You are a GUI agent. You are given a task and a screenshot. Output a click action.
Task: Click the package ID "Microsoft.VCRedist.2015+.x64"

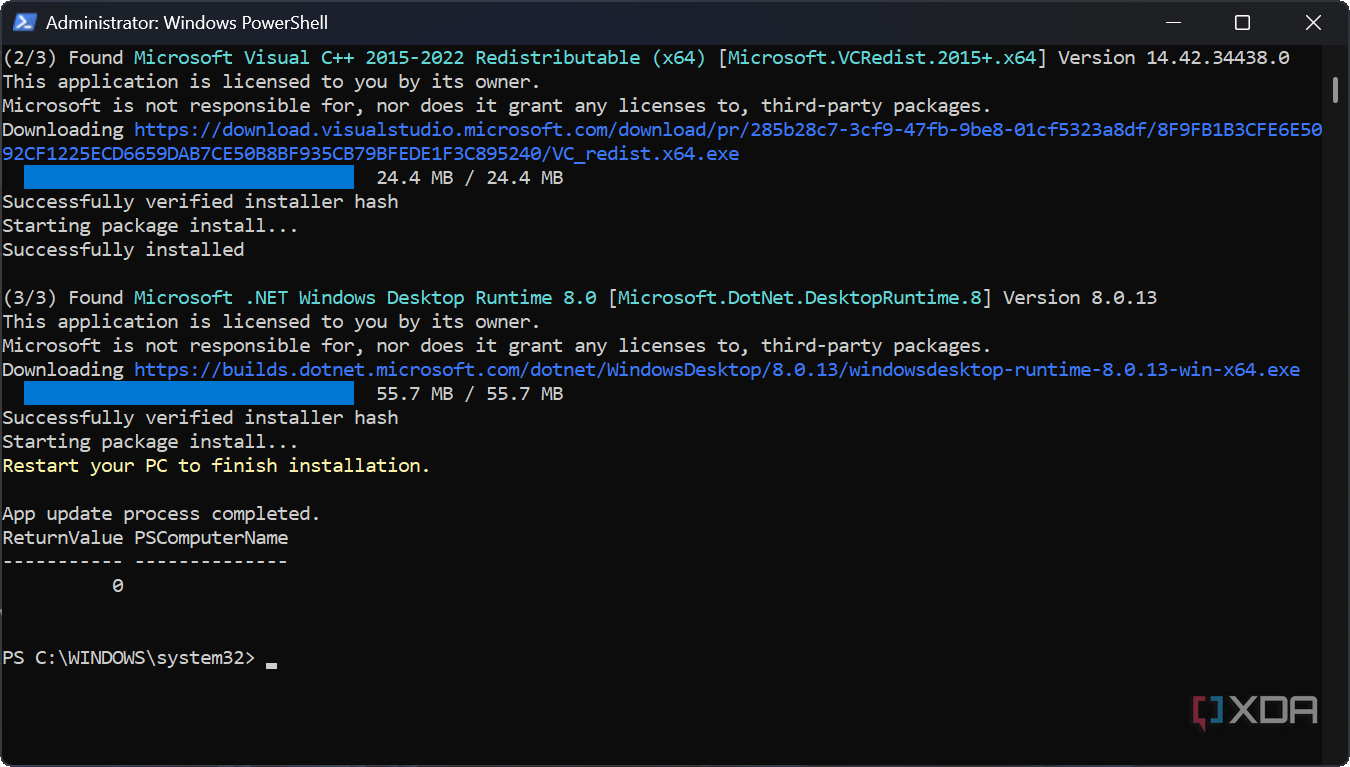click(x=882, y=57)
